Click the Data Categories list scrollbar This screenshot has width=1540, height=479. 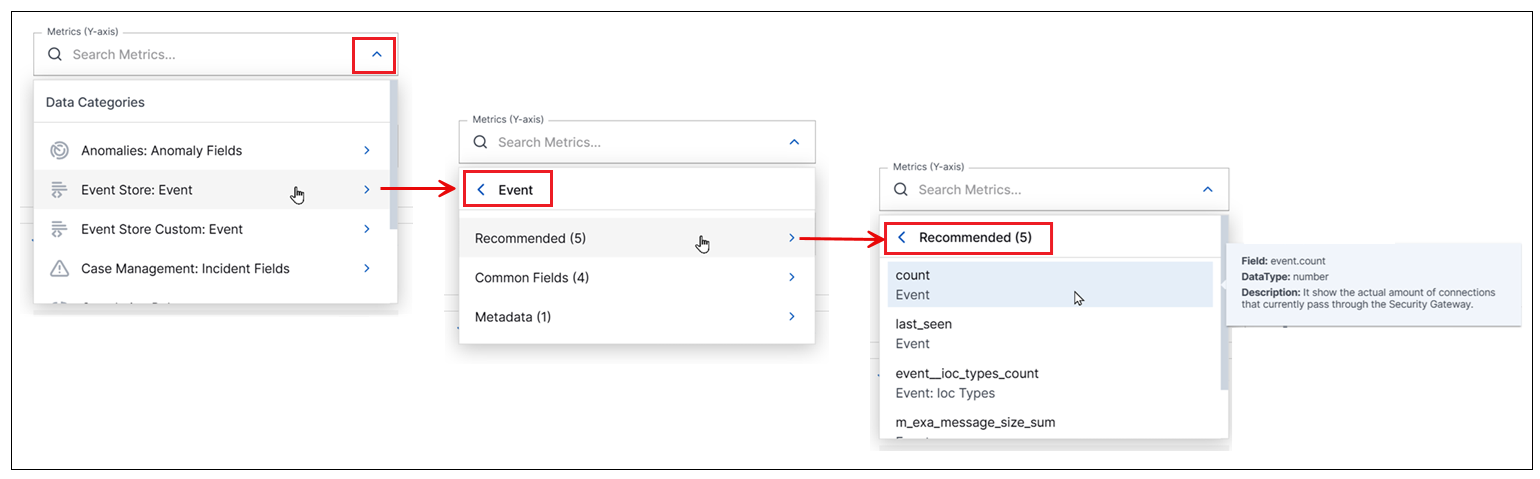(x=394, y=155)
